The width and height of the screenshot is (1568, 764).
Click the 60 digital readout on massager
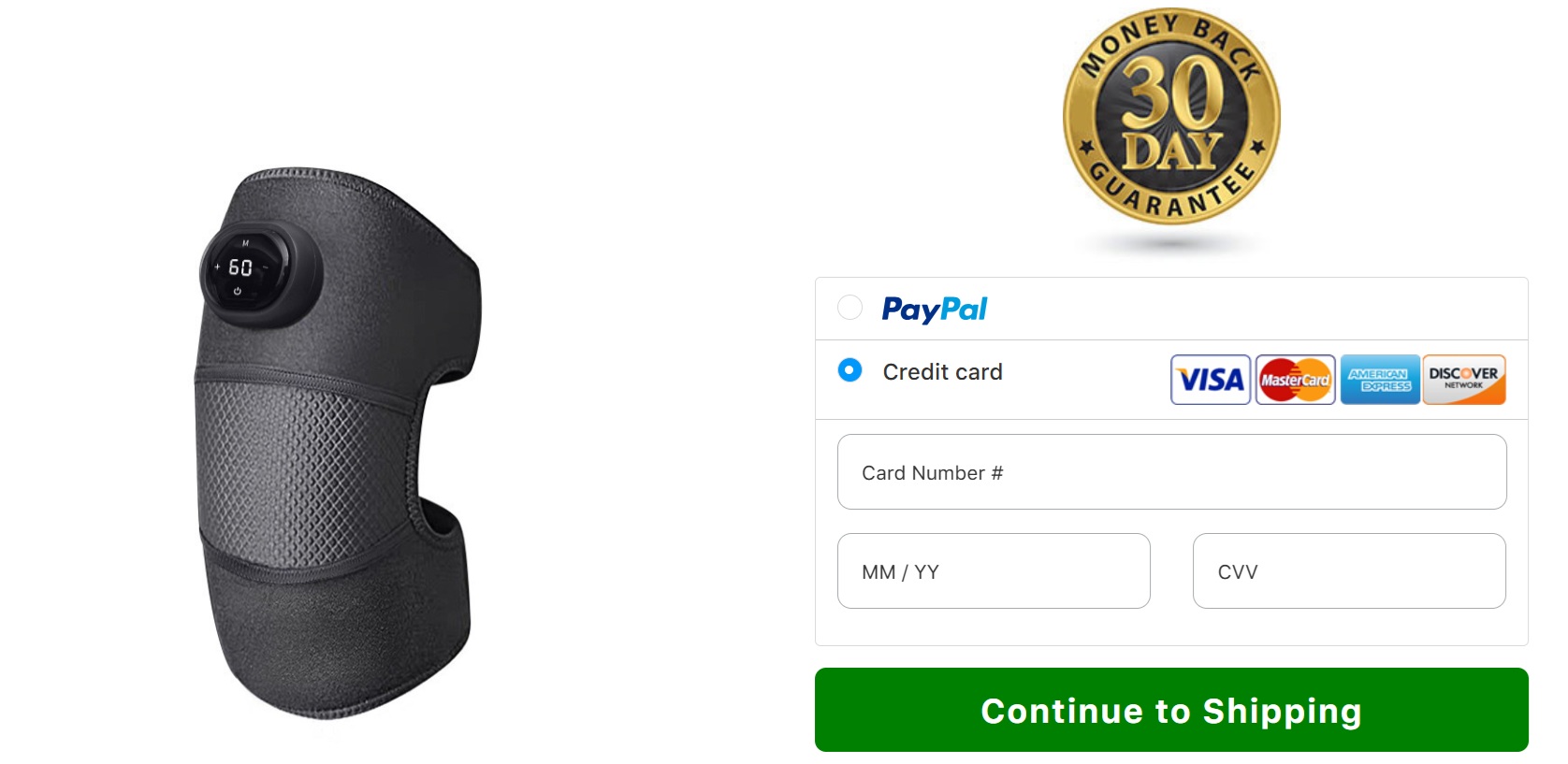point(240,267)
